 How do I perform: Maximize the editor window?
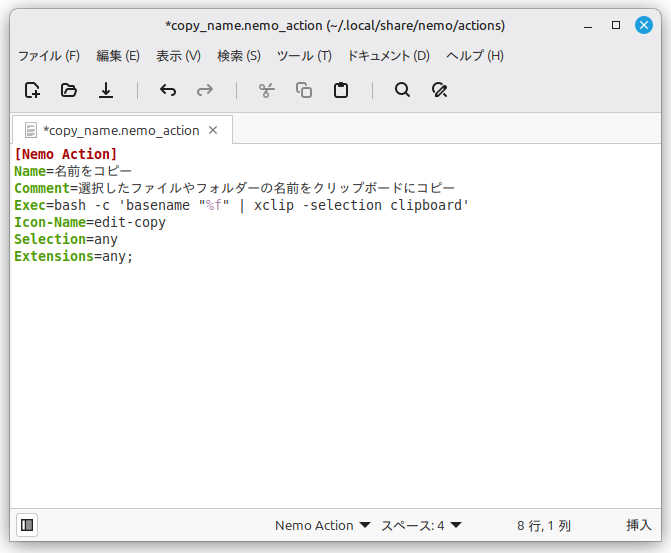point(616,25)
